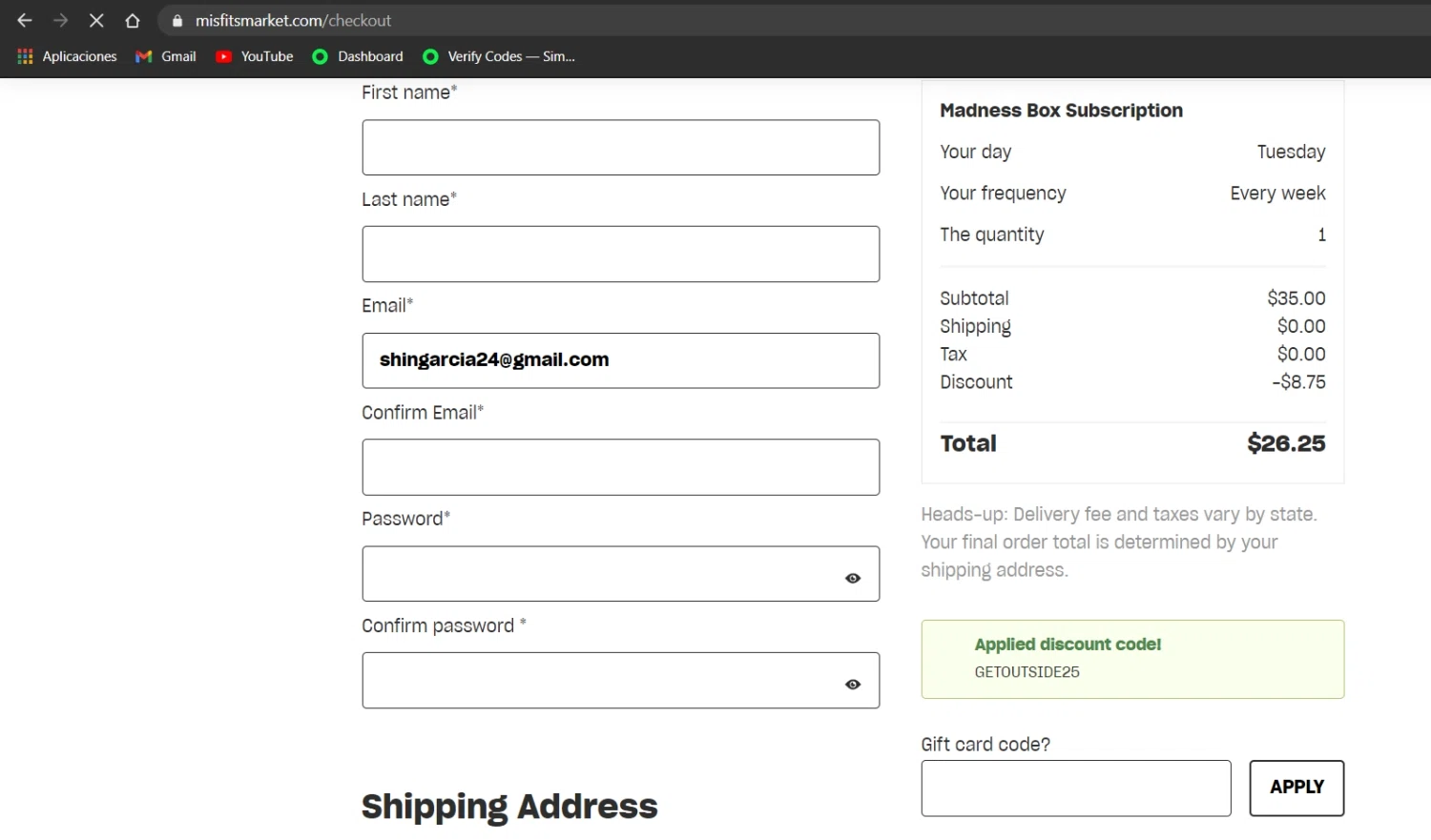Click the Tax $0.00 value
This screenshot has height=840, width=1431.
1301,354
